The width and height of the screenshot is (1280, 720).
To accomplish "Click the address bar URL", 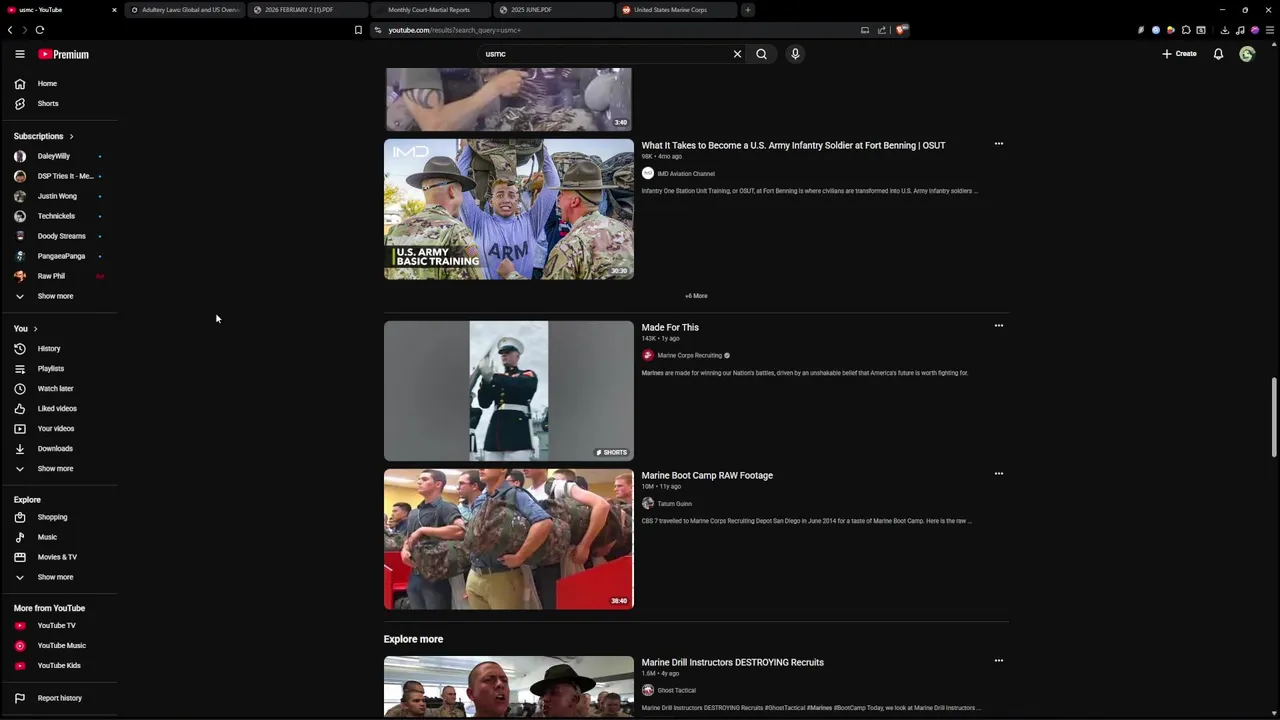I will (454, 30).
